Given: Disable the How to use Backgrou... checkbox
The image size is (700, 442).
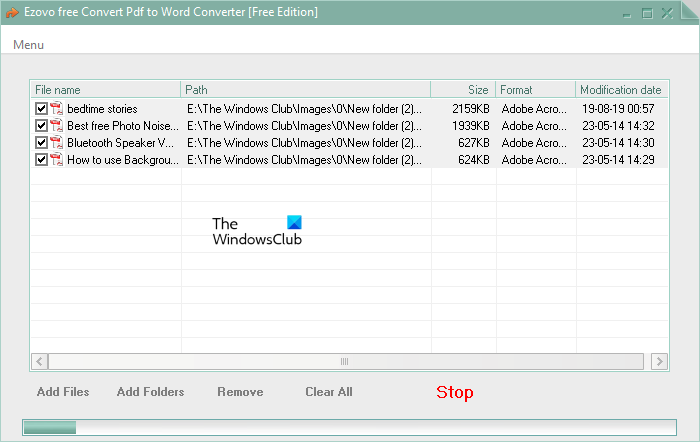Looking at the screenshot, I should pos(42,159).
